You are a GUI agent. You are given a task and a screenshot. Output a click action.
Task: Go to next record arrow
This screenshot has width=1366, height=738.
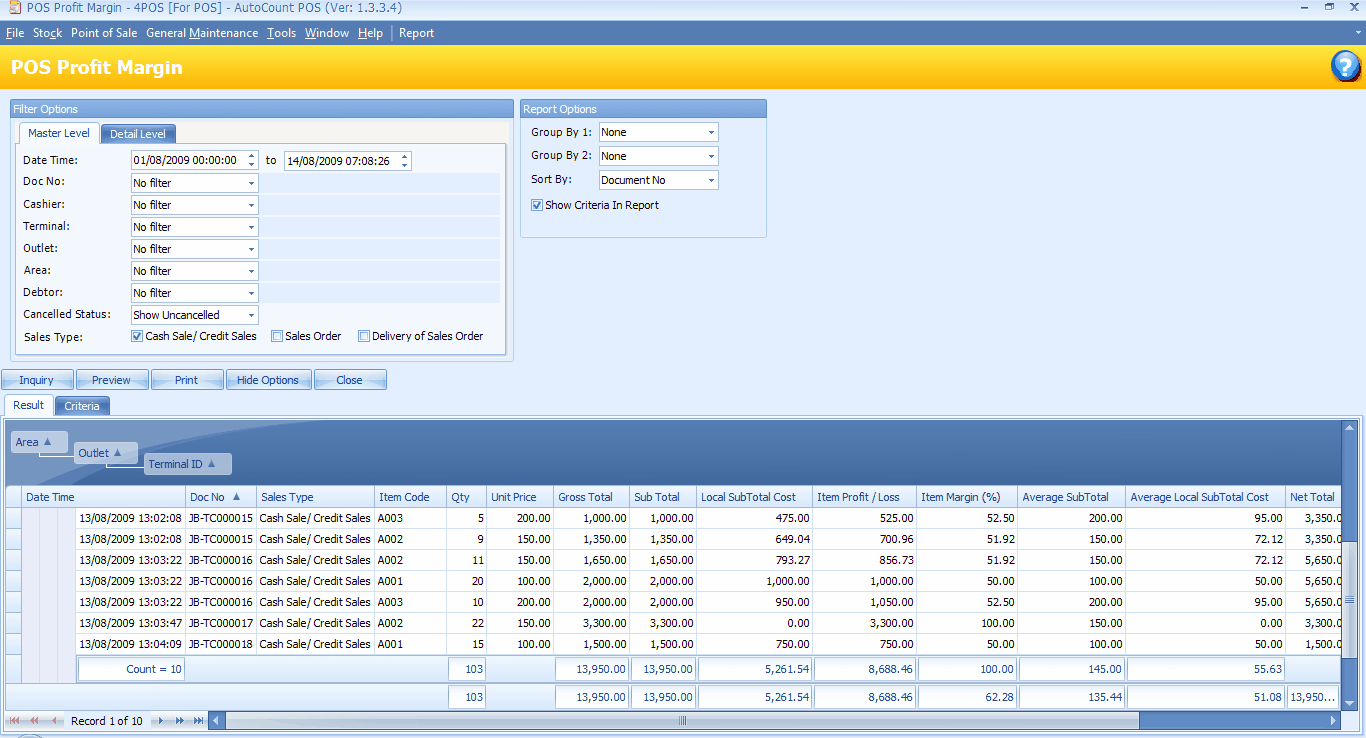[160, 721]
